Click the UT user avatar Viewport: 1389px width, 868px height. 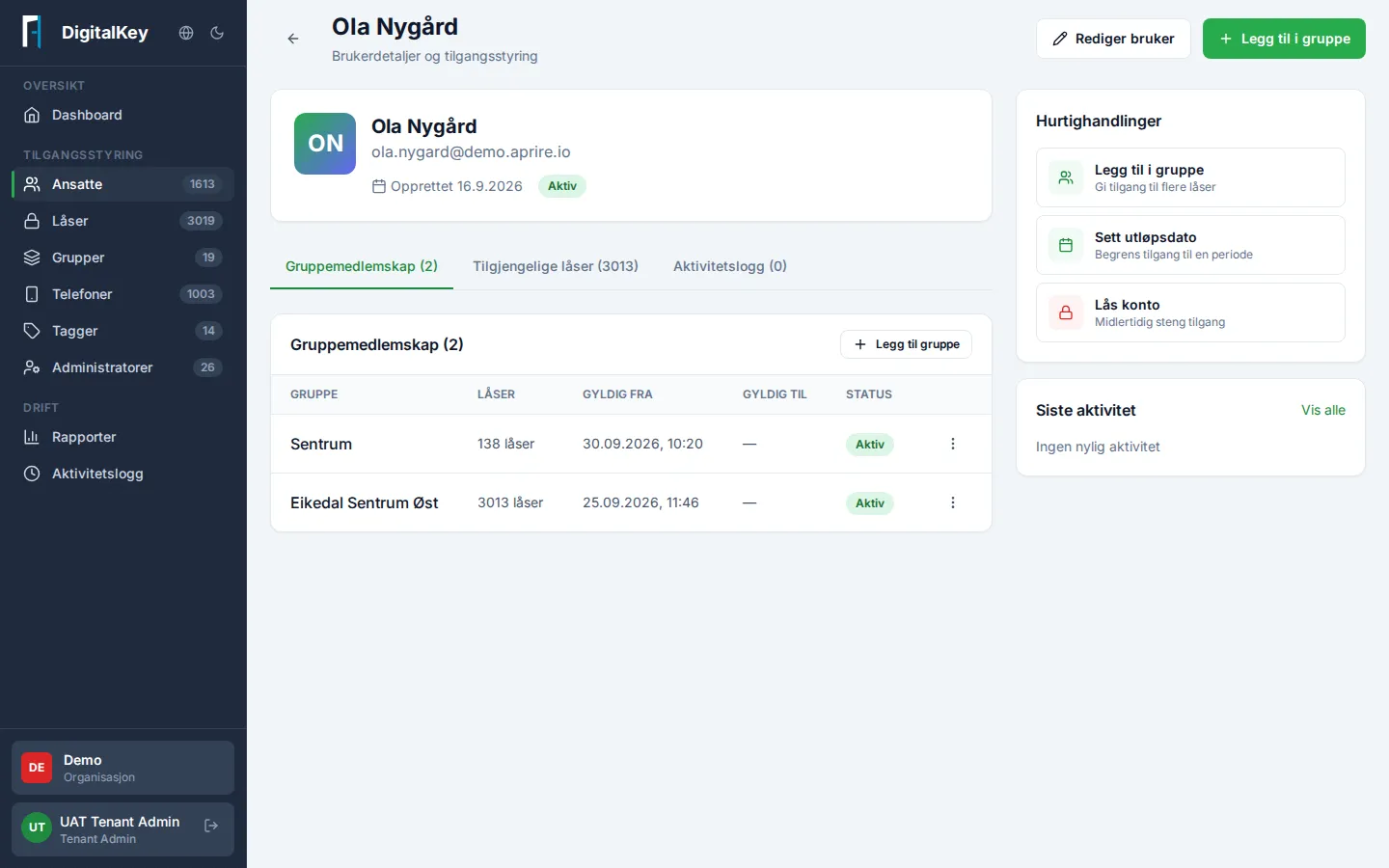point(37,827)
